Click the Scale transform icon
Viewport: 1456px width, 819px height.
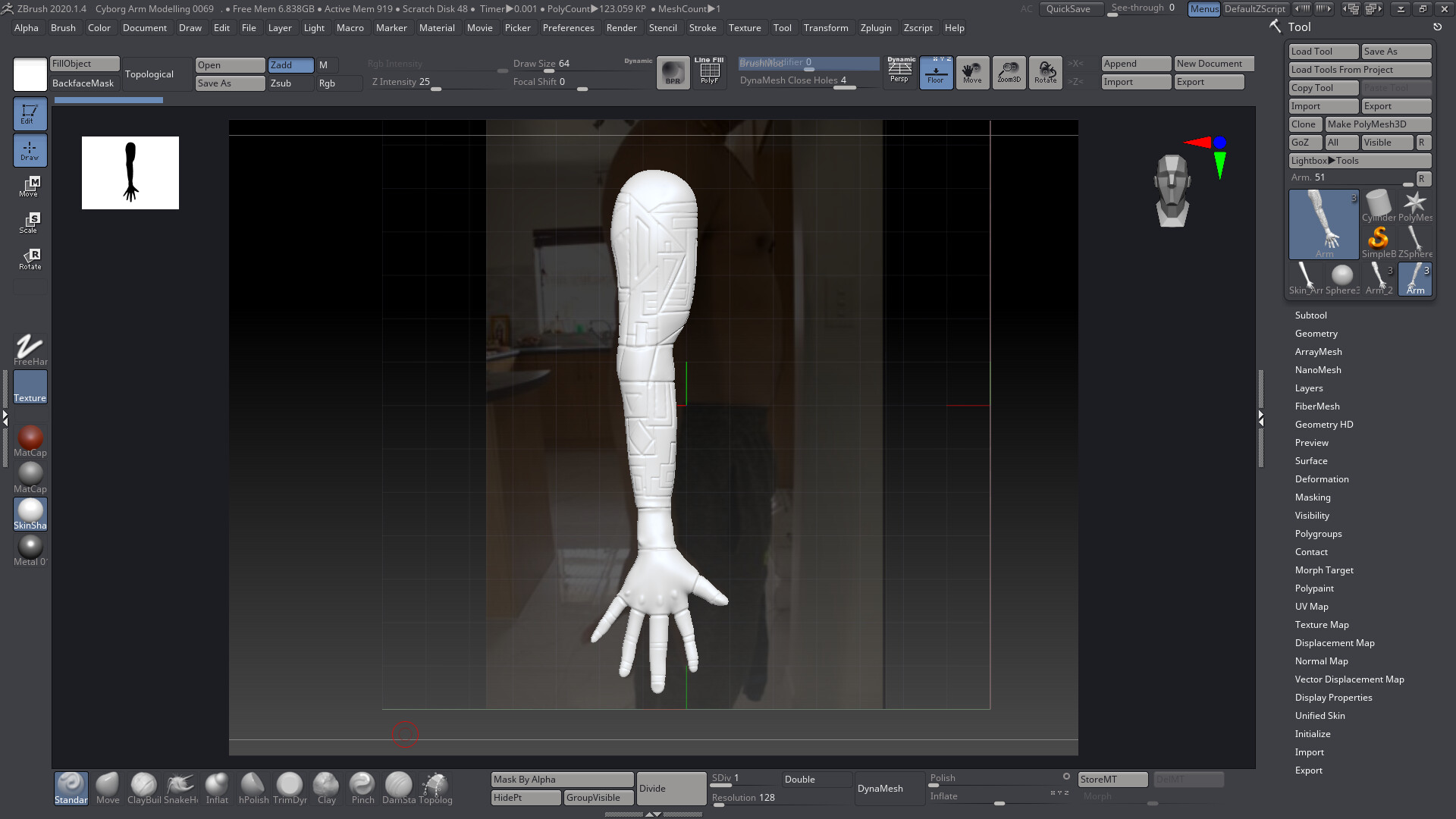point(30,222)
